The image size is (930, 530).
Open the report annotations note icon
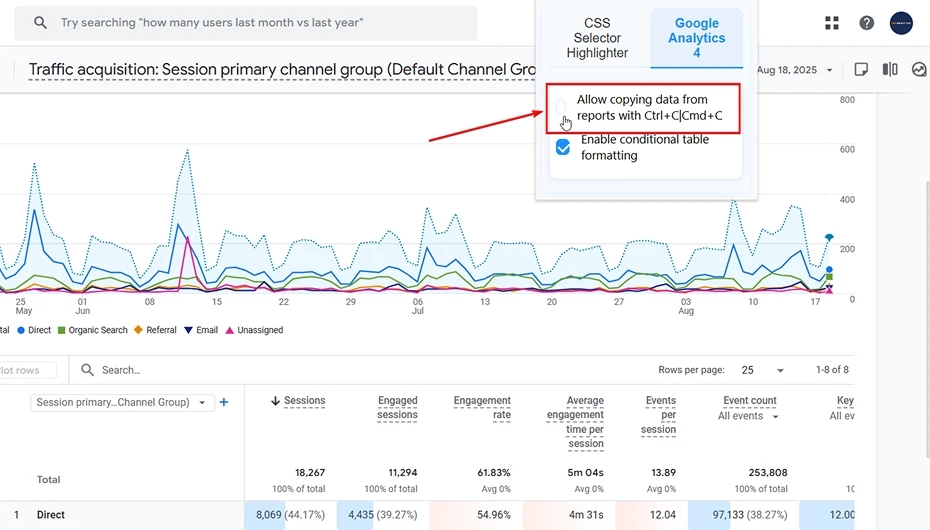pyautogui.click(x=861, y=69)
